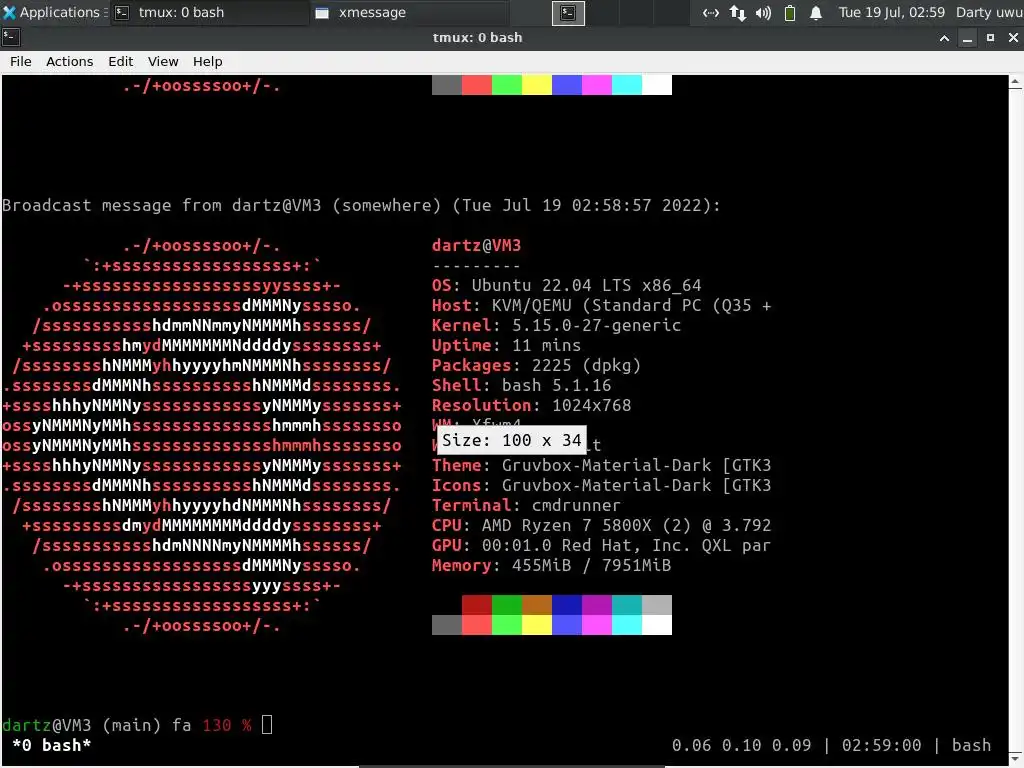Click the 'Shell: bash 5.1.16' line
The width and height of the screenshot is (1024, 768).
[x=521, y=385]
